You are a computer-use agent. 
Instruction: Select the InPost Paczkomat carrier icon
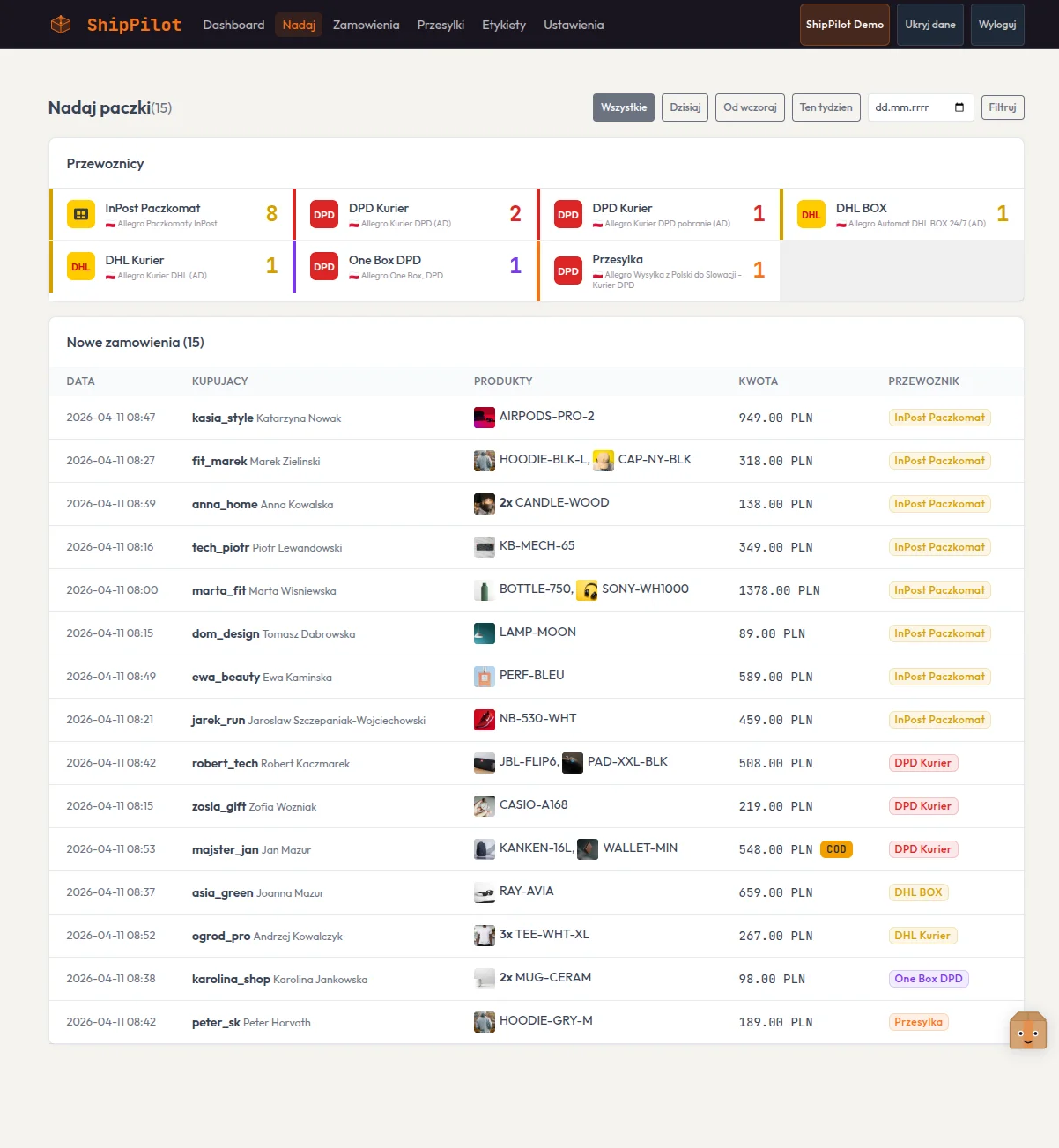pyautogui.click(x=81, y=214)
